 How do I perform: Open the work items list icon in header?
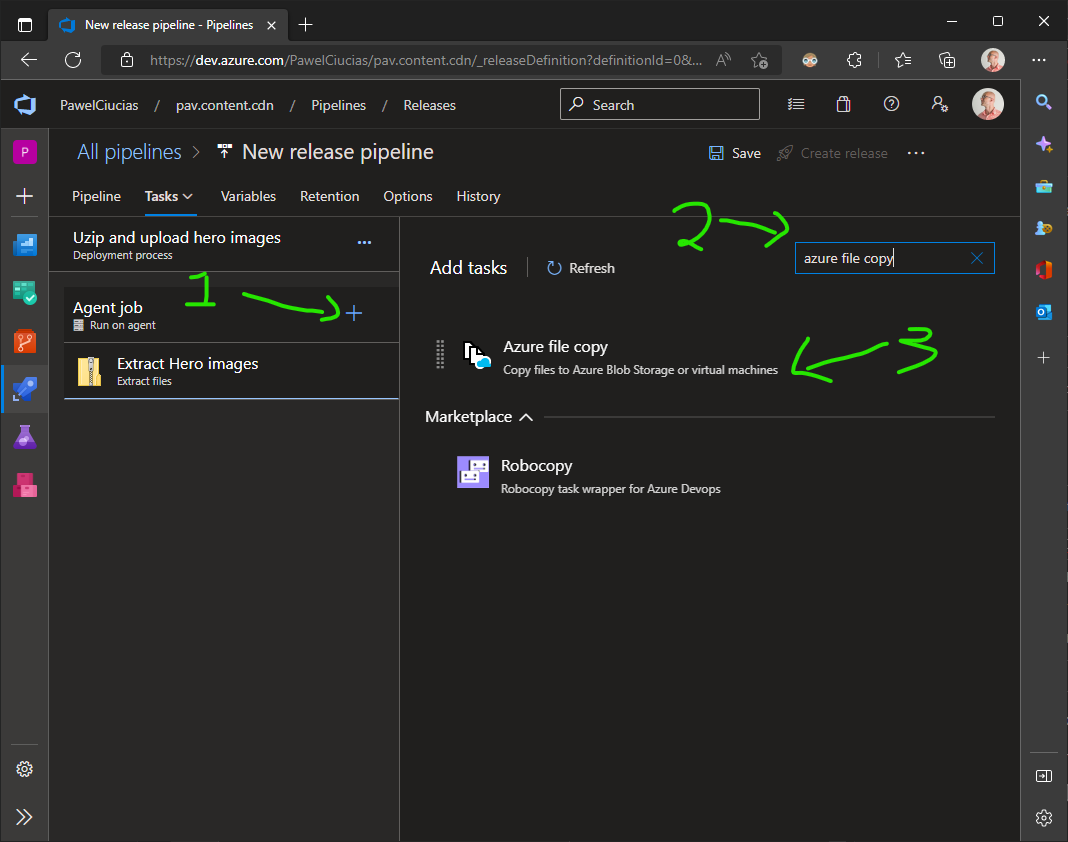click(796, 104)
